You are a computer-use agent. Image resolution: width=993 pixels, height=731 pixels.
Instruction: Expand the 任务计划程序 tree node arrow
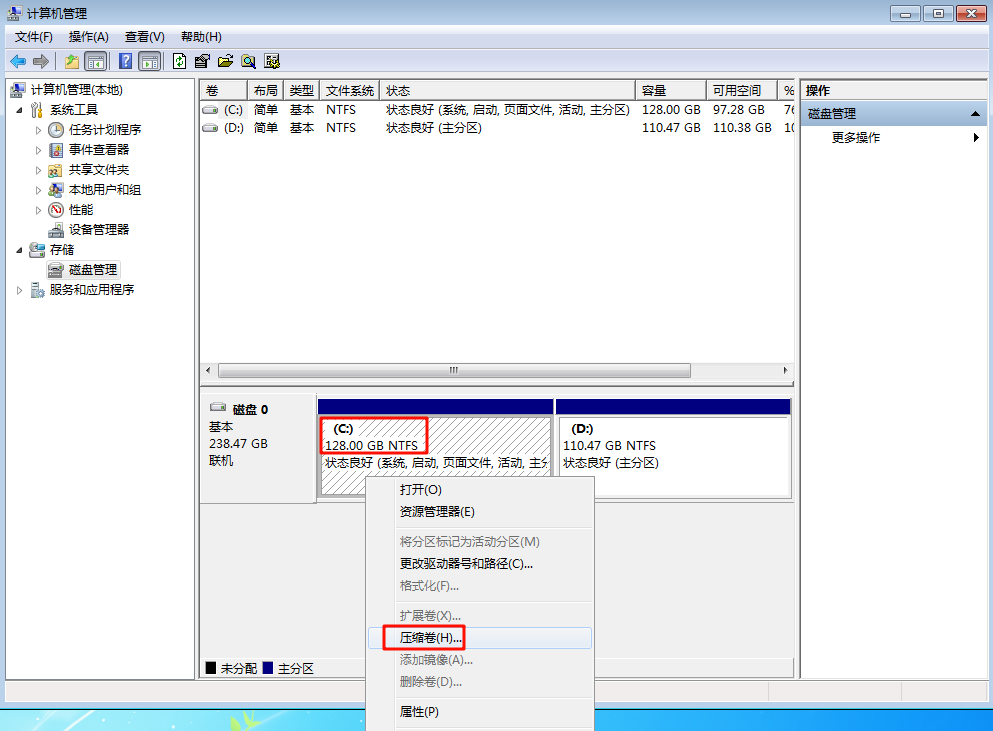tap(39, 130)
